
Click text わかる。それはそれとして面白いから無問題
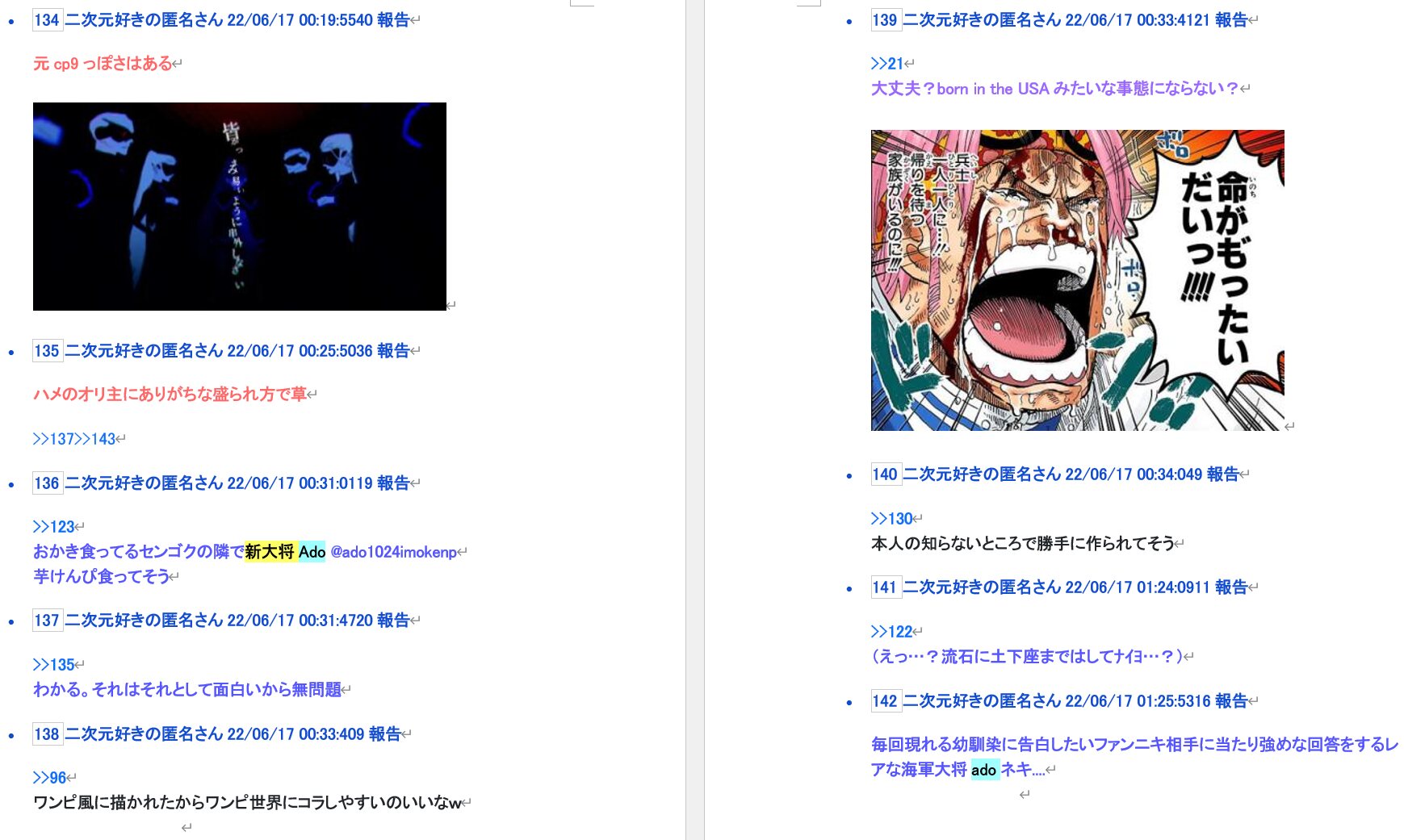(x=187, y=690)
